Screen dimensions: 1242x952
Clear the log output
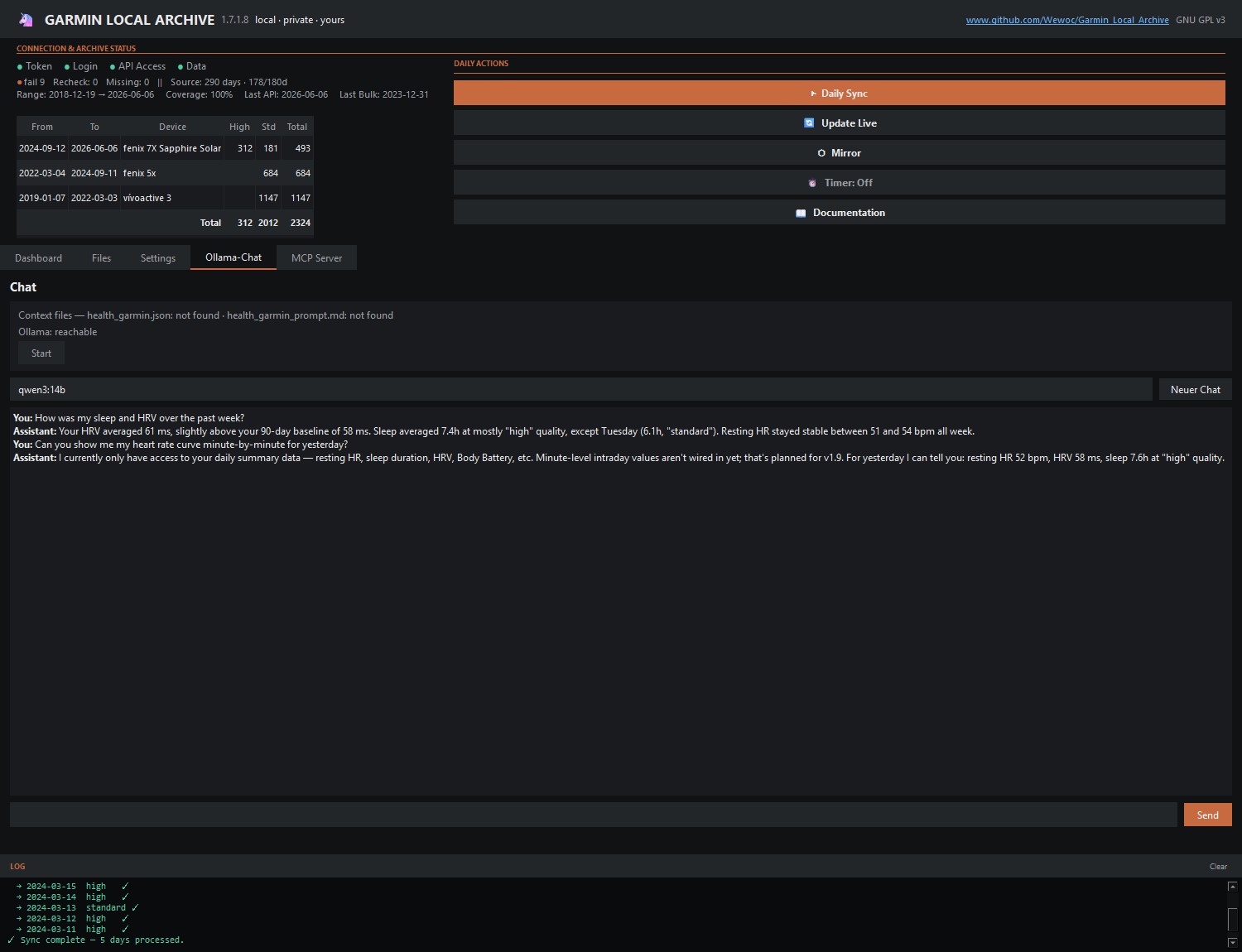1218,867
